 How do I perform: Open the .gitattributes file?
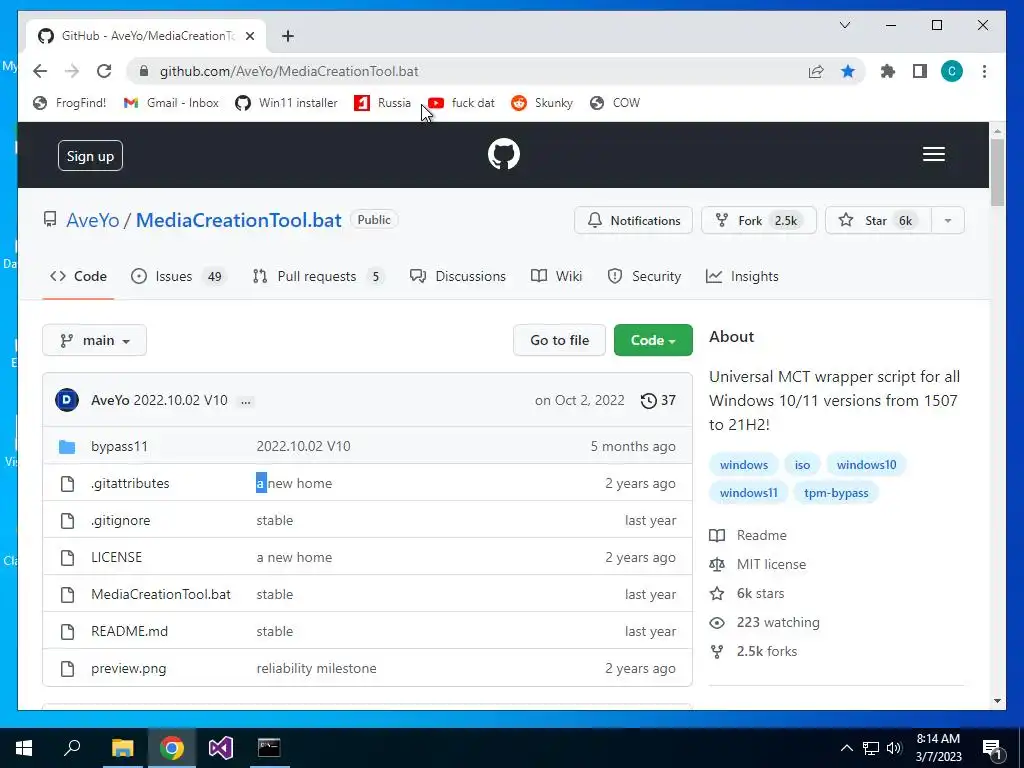130,483
